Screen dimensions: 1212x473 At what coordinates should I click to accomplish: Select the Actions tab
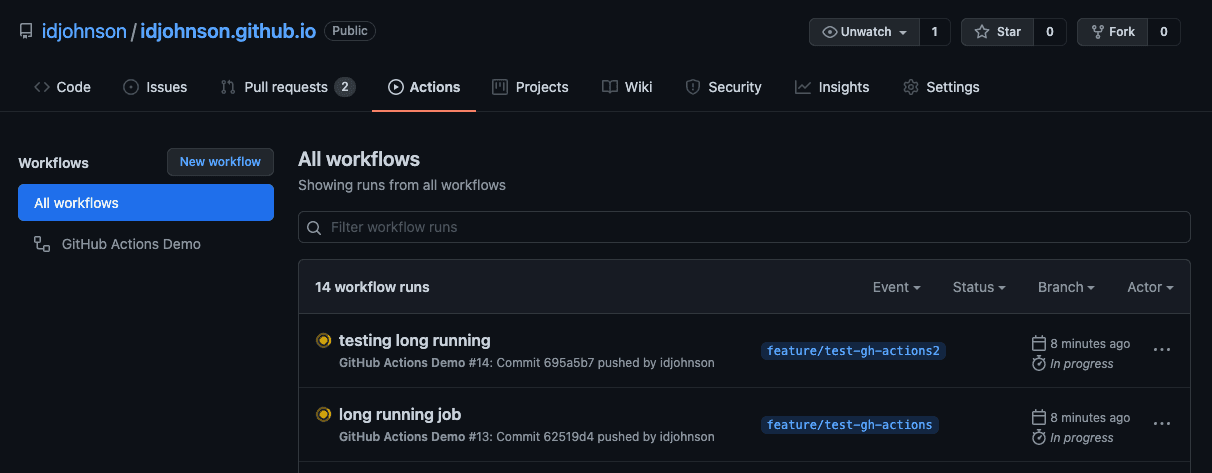click(x=424, y=87)
